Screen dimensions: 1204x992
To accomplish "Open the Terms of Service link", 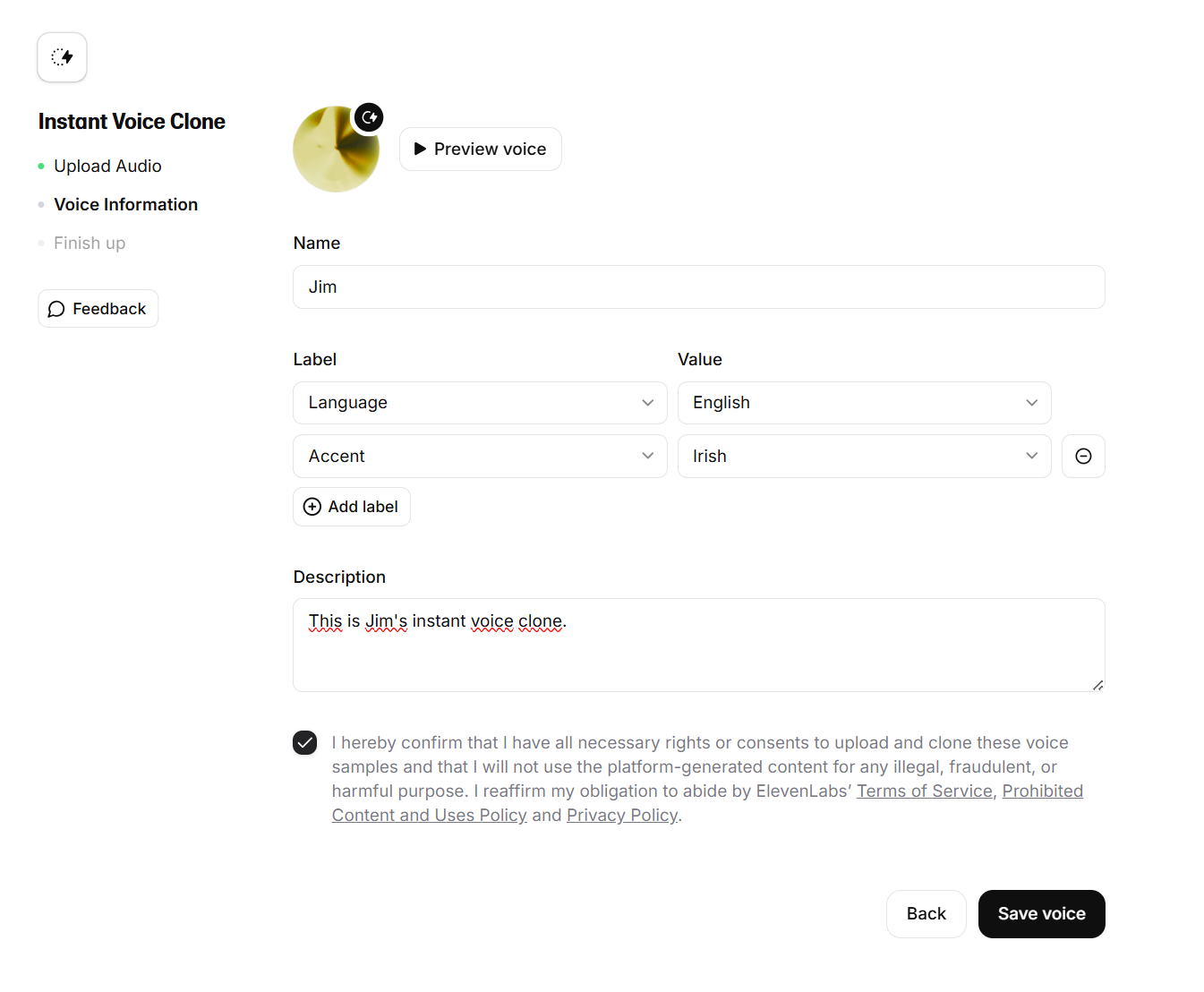I will click(x=925, y=791).
